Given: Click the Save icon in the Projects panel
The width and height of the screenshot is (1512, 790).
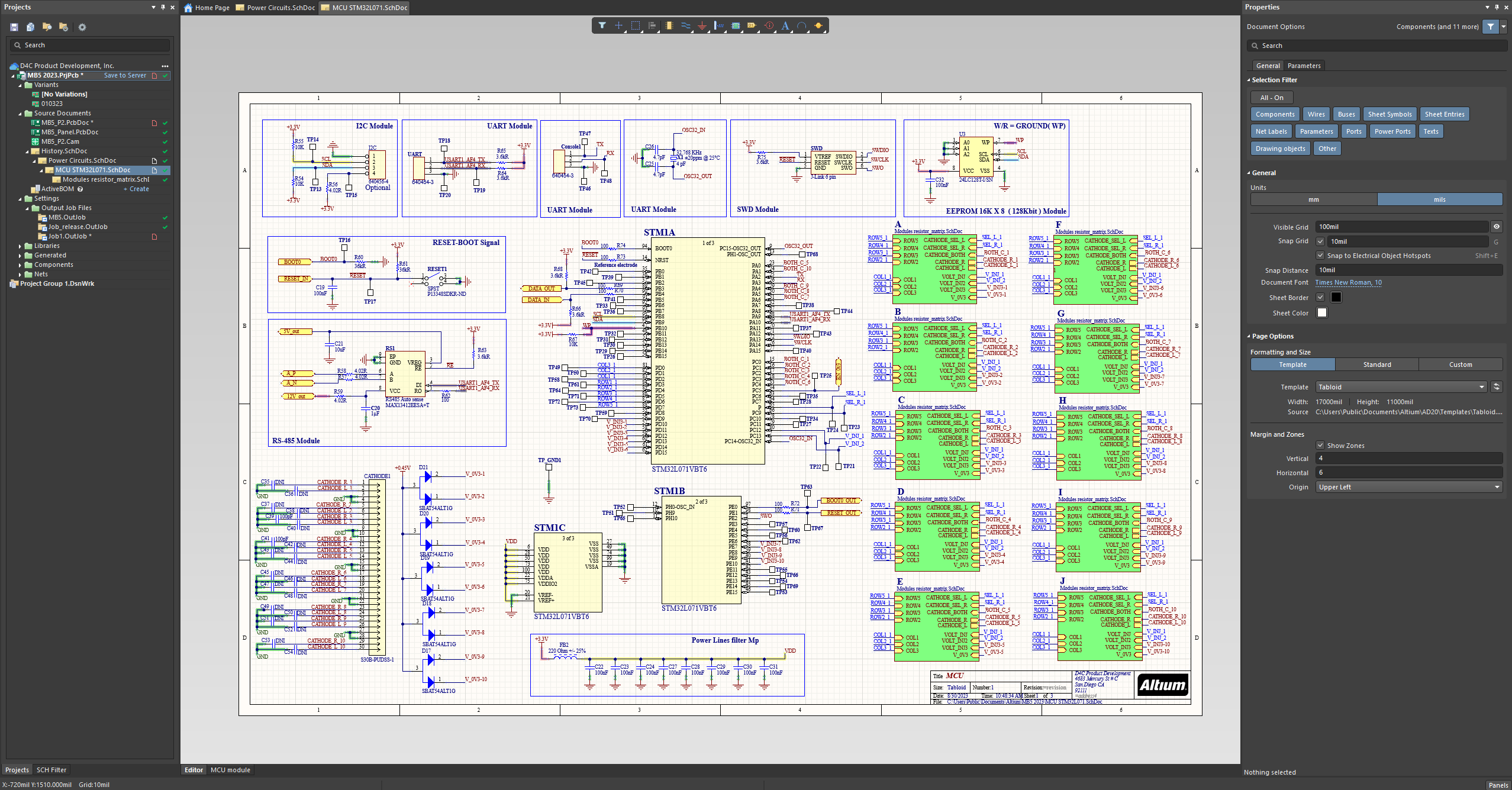Looking at the screenshot, I should [x=14, y=27].
